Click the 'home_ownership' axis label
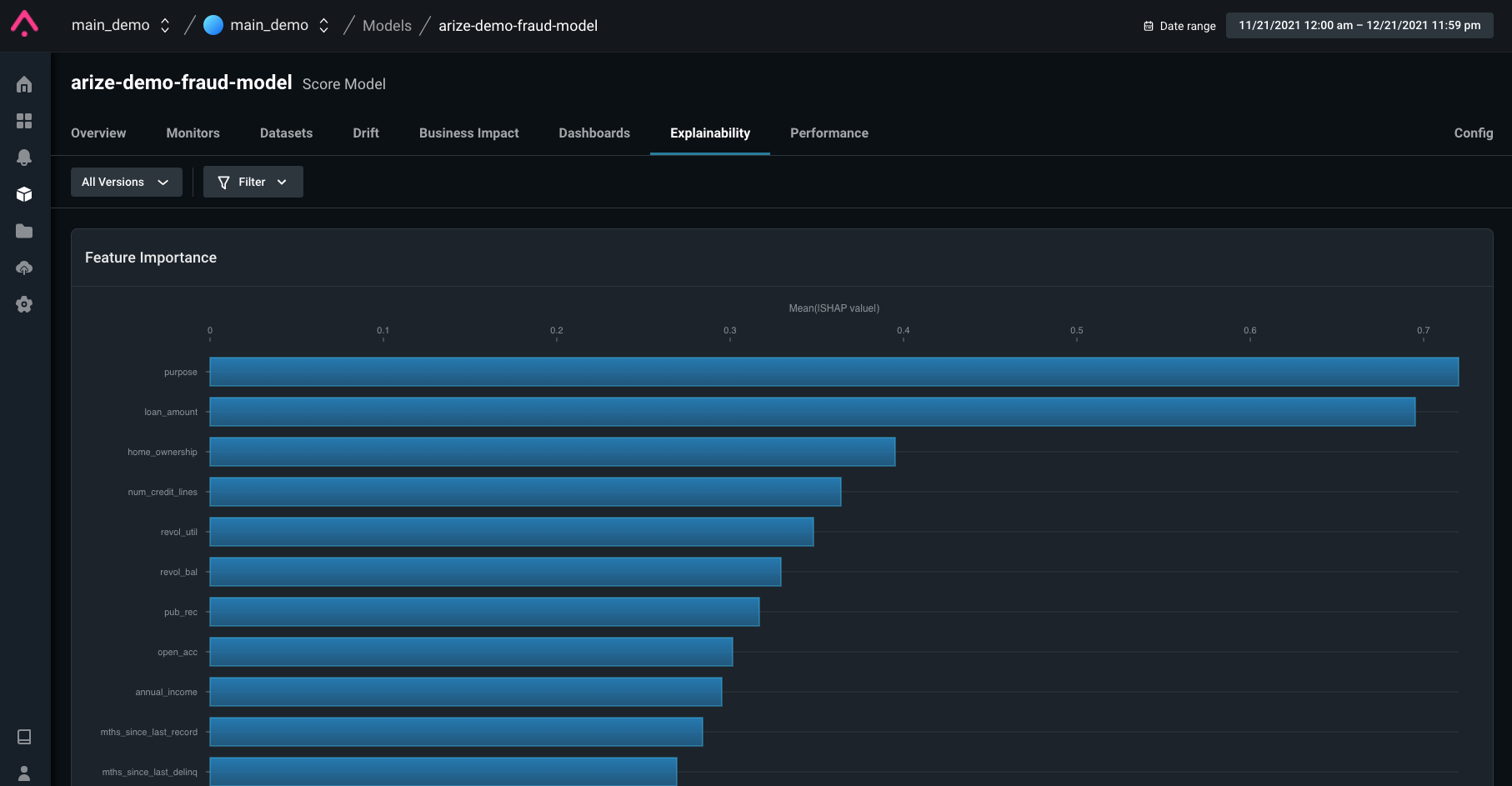The height and width of the screenshot is (786, 1512). 163,452
